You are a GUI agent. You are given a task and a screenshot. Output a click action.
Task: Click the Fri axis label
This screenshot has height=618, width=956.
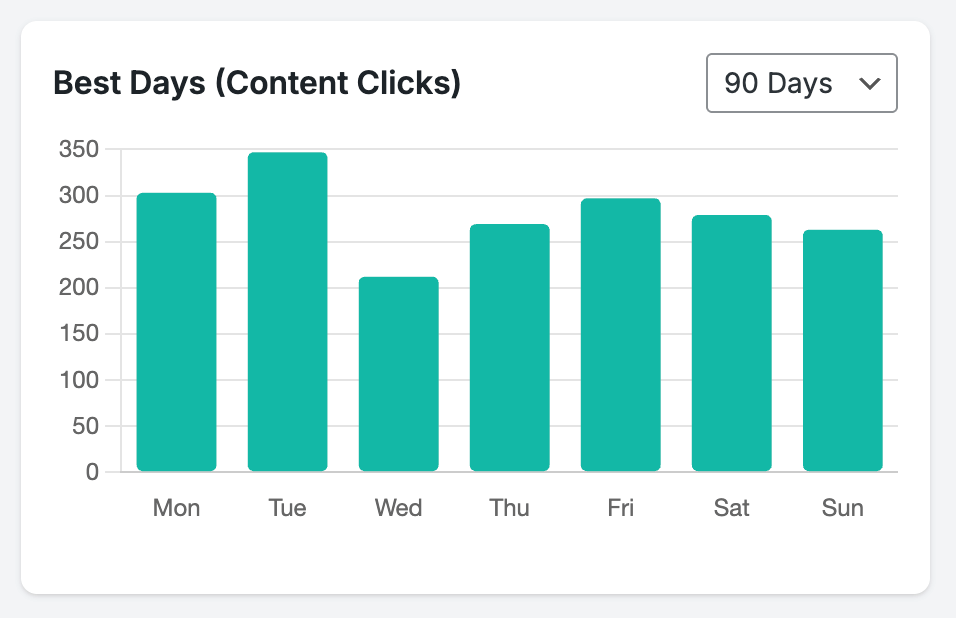coord(620,507)
